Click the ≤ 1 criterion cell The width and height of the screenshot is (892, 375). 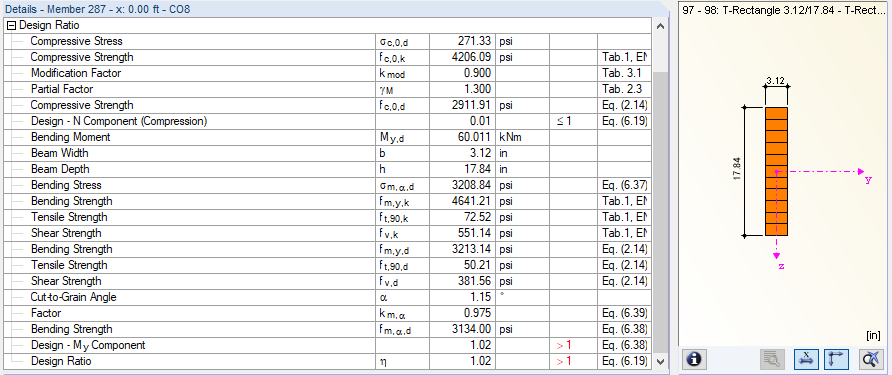573,121
